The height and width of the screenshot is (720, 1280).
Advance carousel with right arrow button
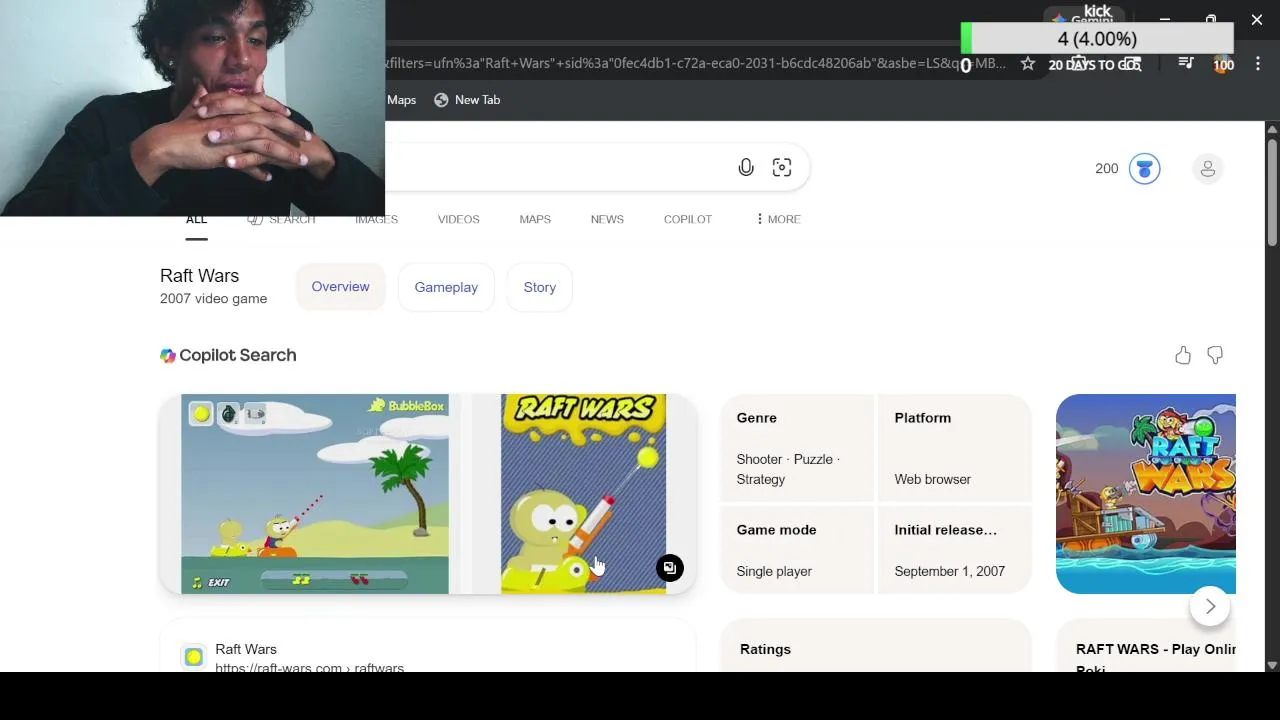1210,606
